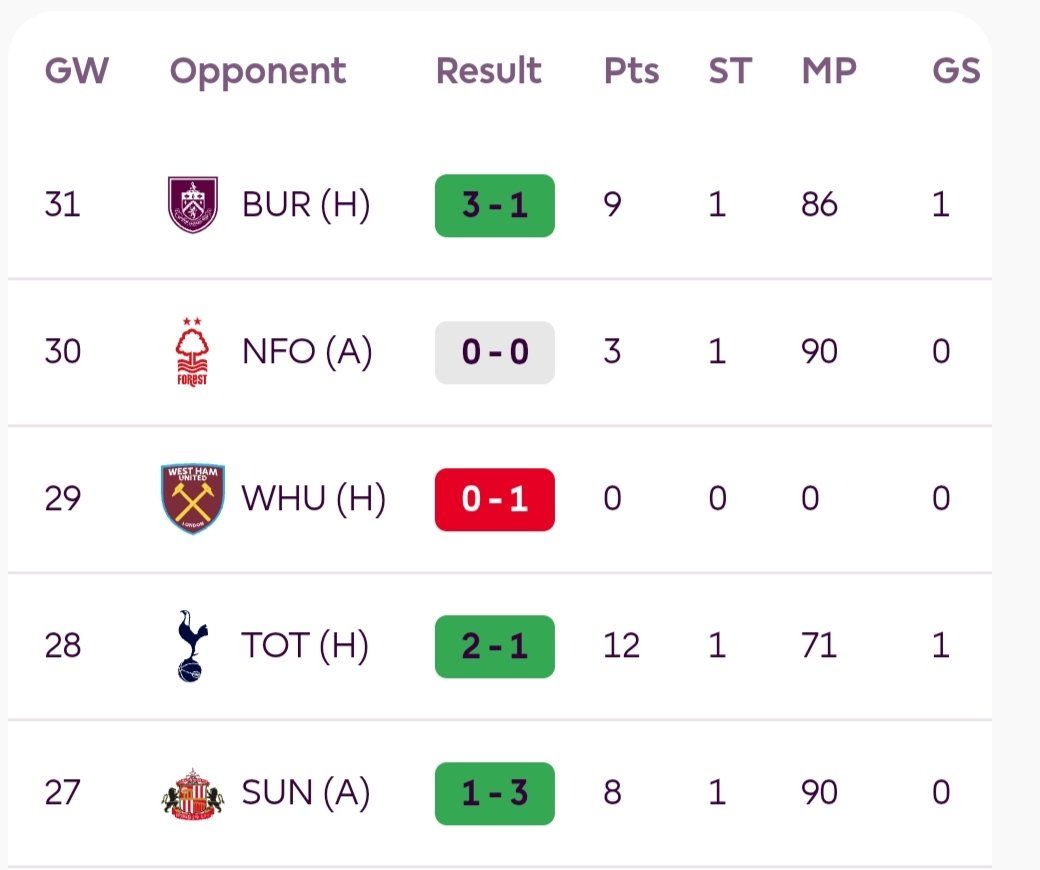Viewport: 1040px width, 870px height.
Task: Click the Tottenham cockerel crest
Action: pyautogui.click(x=191, y=645)
